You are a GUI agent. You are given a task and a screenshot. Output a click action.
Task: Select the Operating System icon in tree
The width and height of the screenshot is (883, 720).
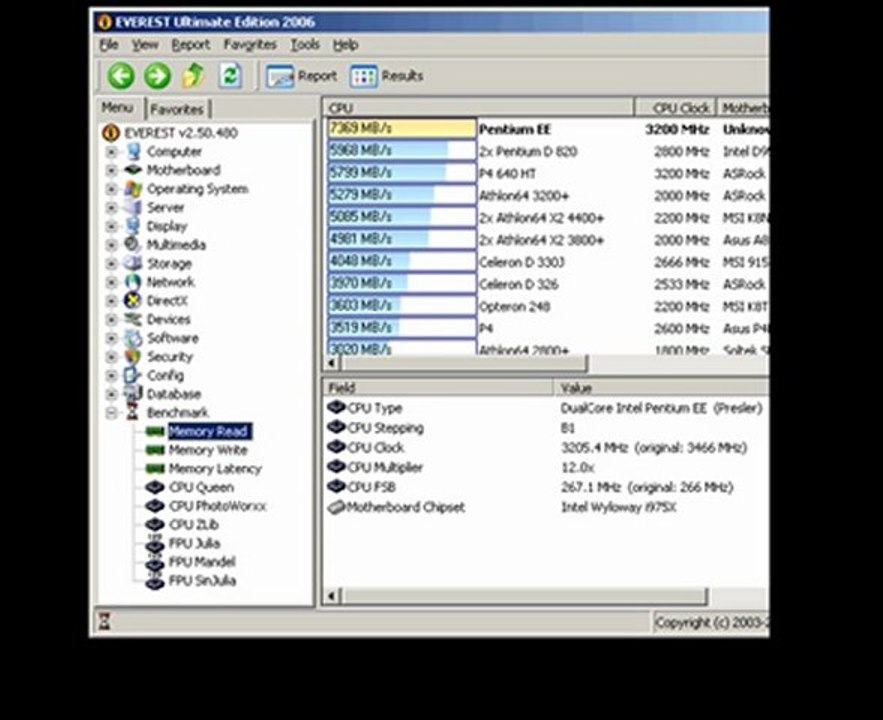click(133, 189)
